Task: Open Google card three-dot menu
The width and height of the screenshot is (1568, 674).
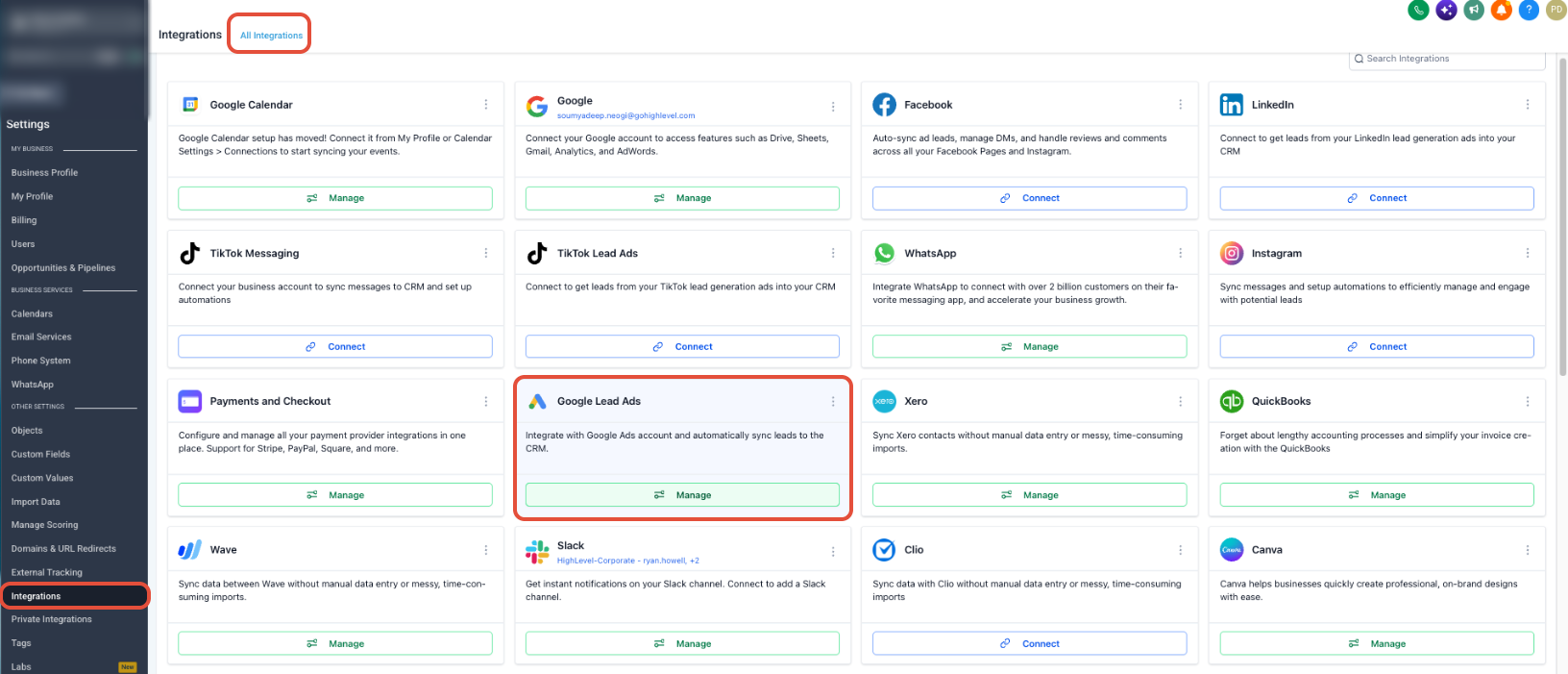Action: coord(833,107)
